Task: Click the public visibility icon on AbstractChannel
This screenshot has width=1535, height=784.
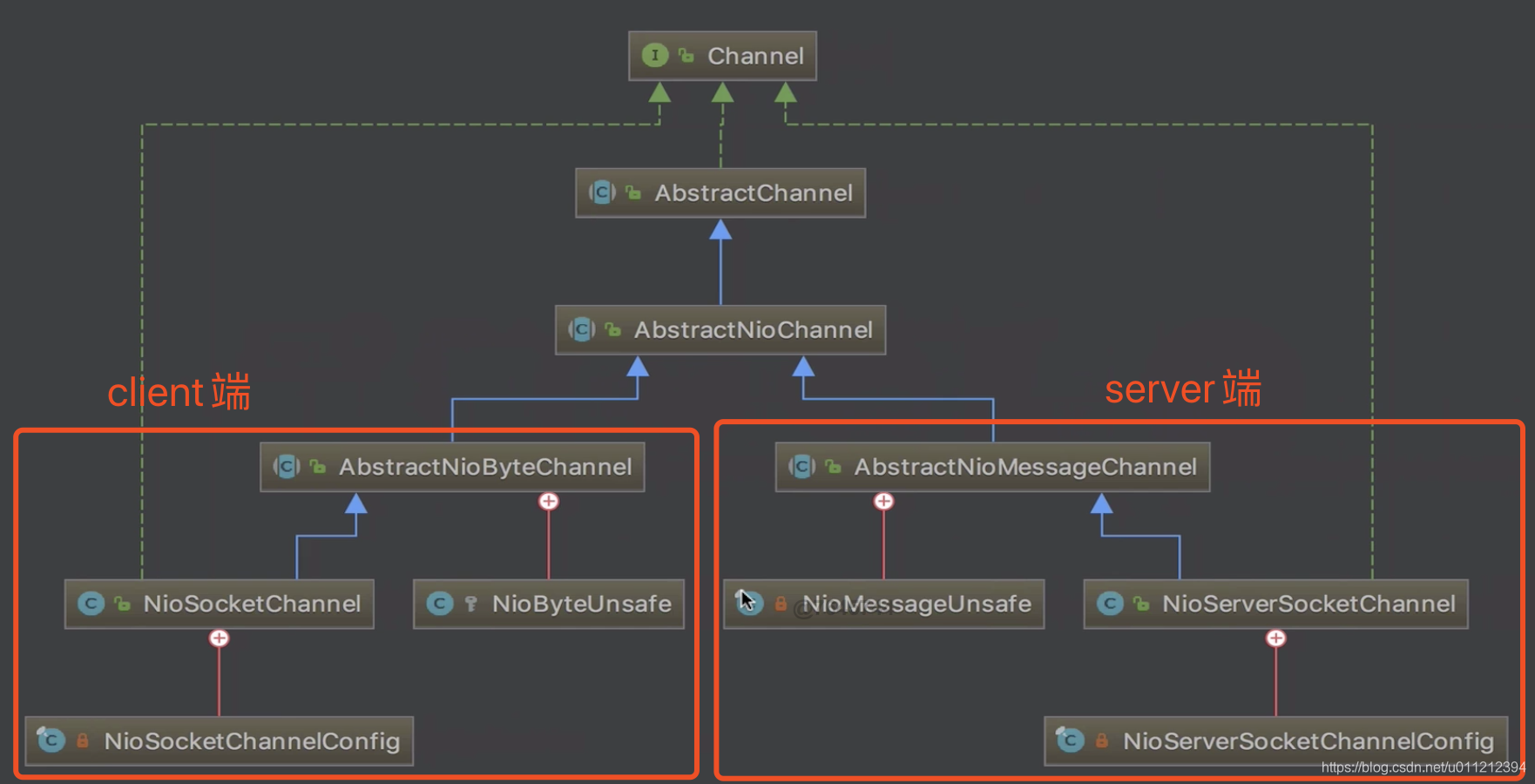Action: coord(633,193)
